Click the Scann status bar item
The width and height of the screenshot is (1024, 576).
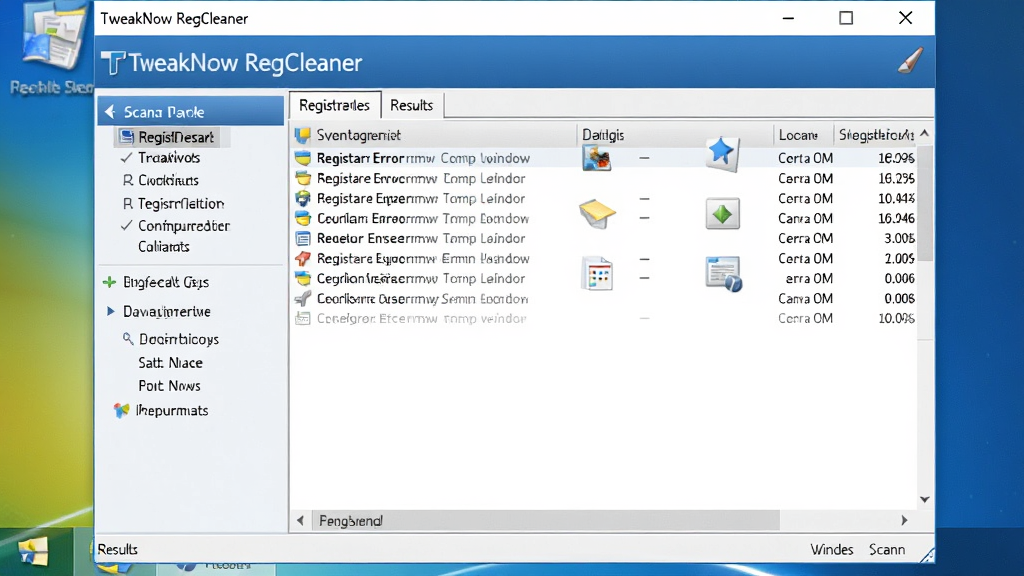[887, 549]
